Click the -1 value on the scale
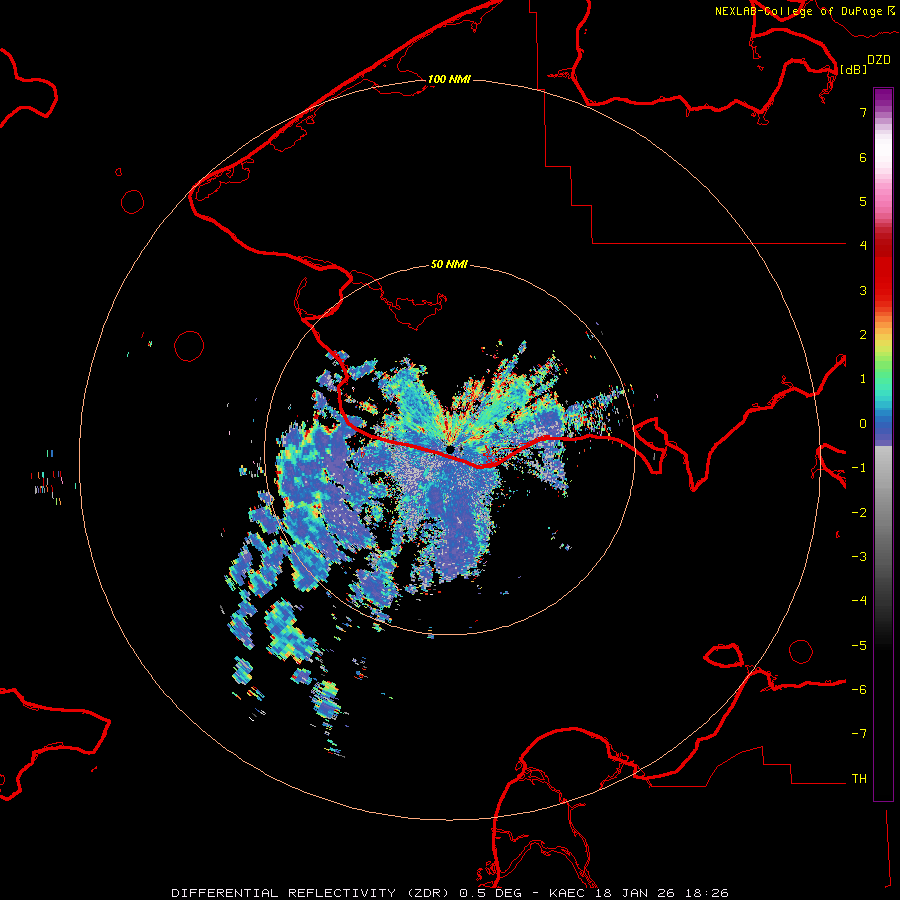 coord(859,468)
